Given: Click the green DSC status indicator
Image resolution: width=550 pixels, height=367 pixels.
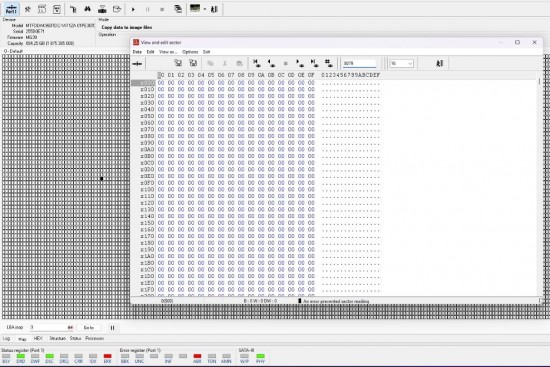Looking at the screenshot, I should click(49, 356).
